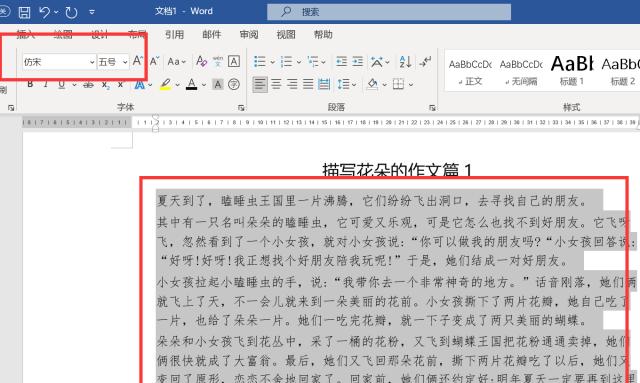
Task: Open the 帮助 tab
Action: pos(323,35)
